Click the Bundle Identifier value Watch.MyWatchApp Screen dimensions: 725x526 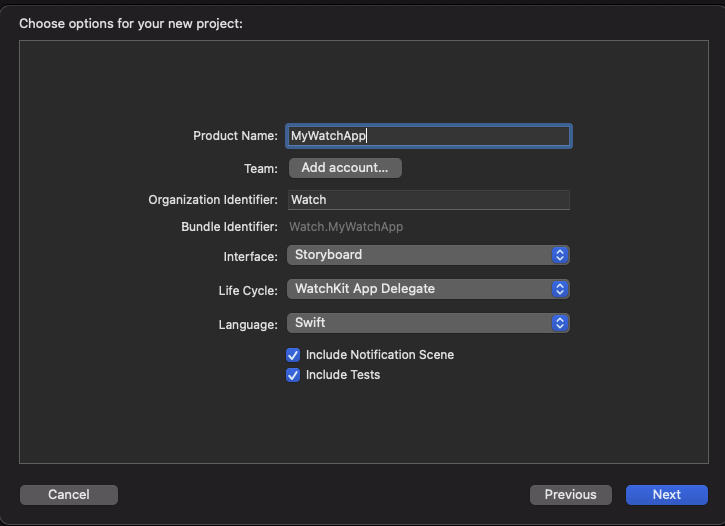pyautogui.click(x=346, y=227)
